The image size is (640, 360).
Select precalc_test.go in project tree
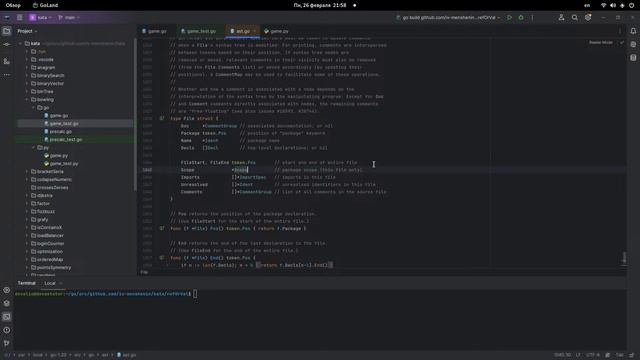click(x=63, y=140)
